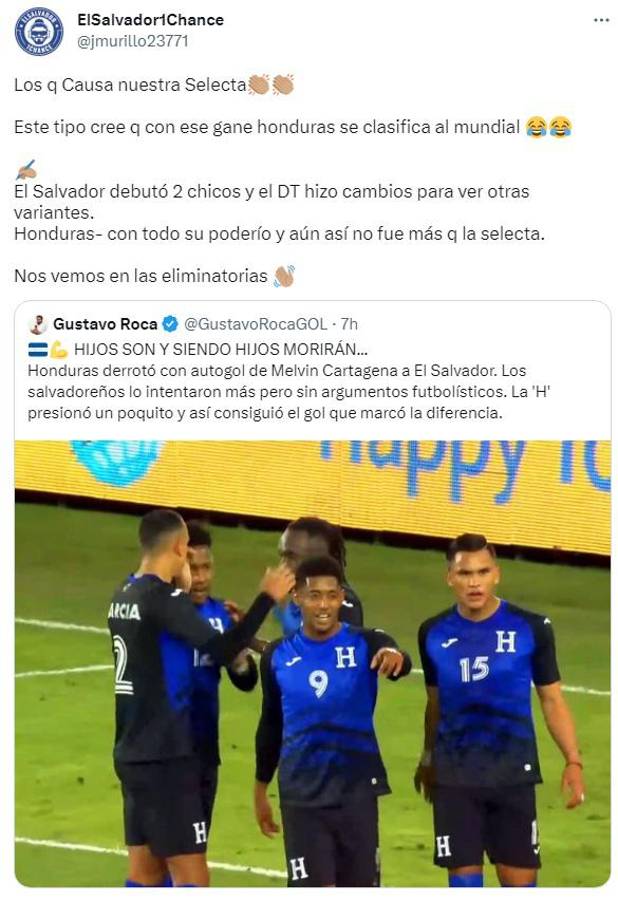Click the flexed bicep emoji in quoted tweet
Image resolution: width=618 pixels, height=900 pixels.
[x=58, y=350]
